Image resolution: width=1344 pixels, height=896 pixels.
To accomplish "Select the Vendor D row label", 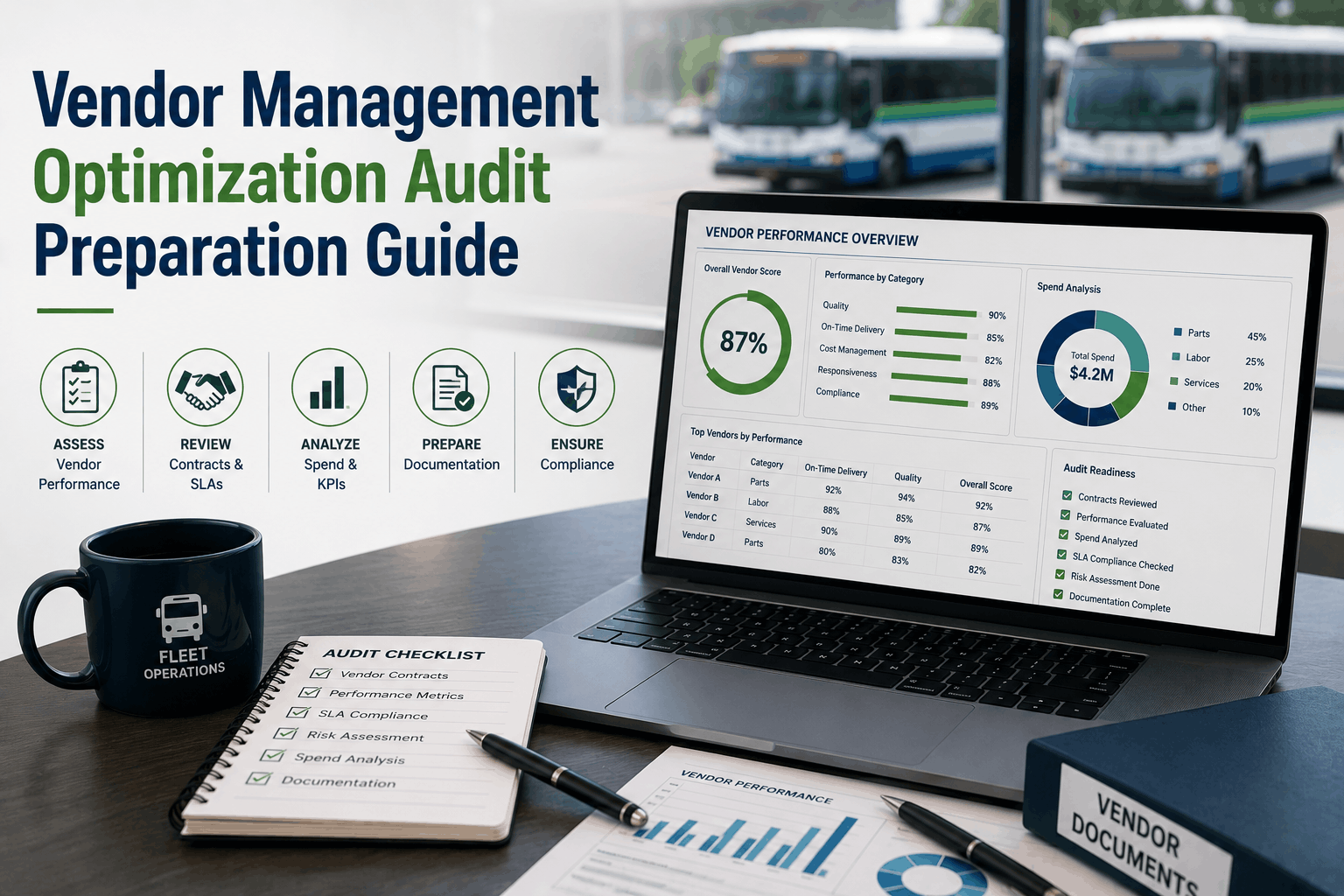I will pos(698,535).
